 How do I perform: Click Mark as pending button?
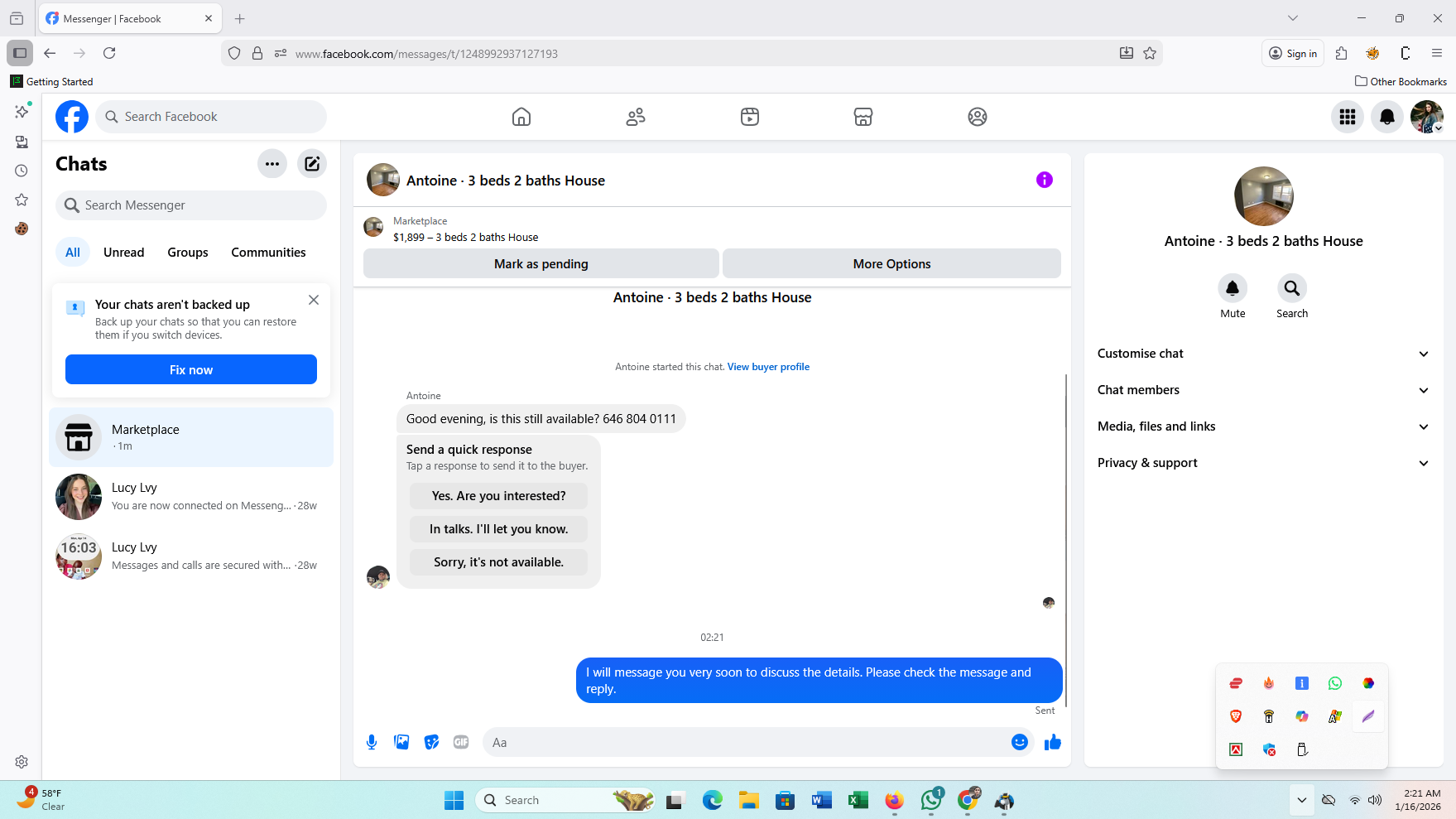pos(541,263)
